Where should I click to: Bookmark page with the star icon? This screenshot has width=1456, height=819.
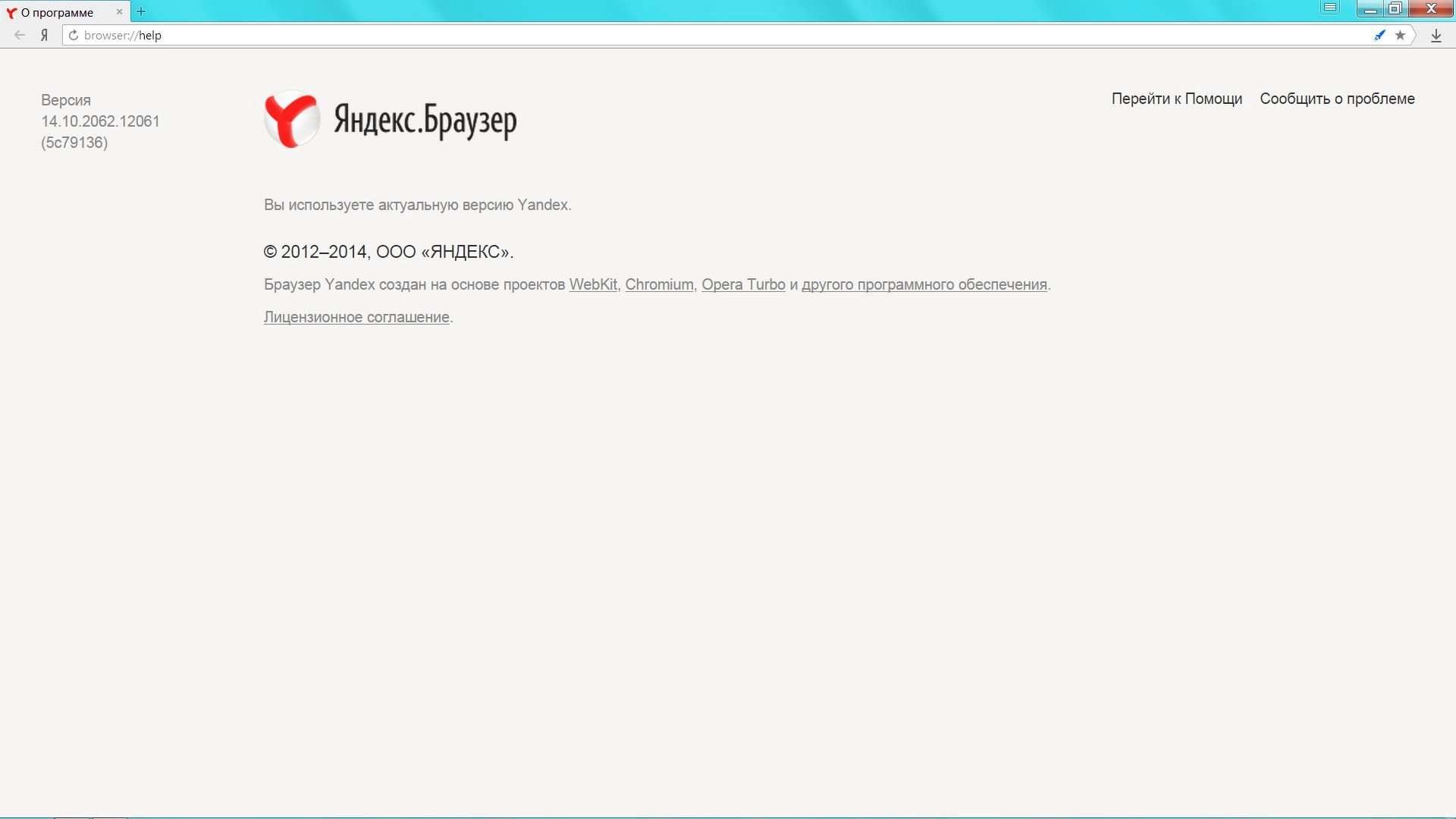coord(1400,35)
